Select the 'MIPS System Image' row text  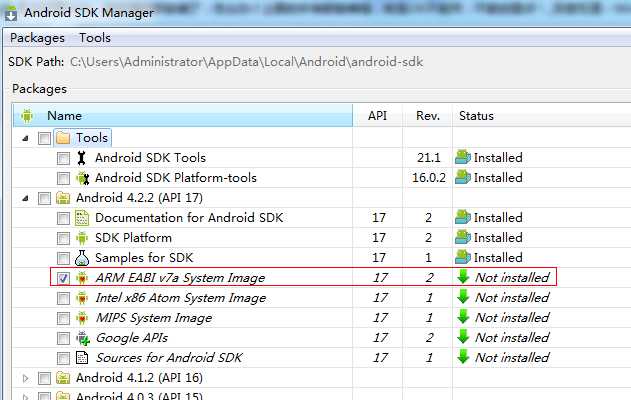[x=154, y=318]
